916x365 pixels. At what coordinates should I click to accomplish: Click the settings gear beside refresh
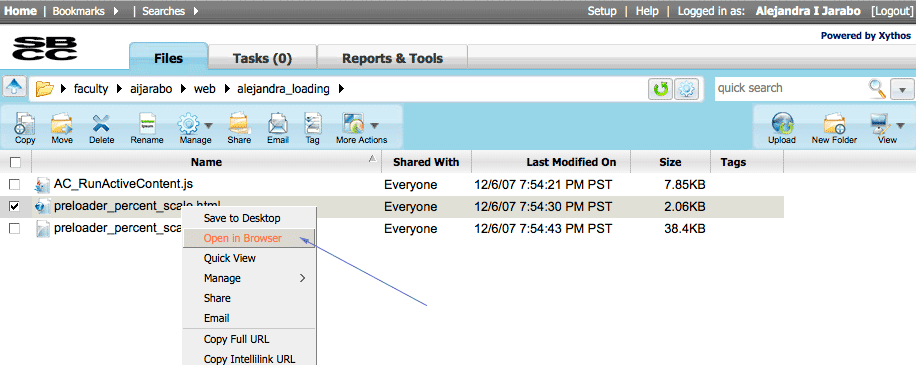(x=686, y=89)
